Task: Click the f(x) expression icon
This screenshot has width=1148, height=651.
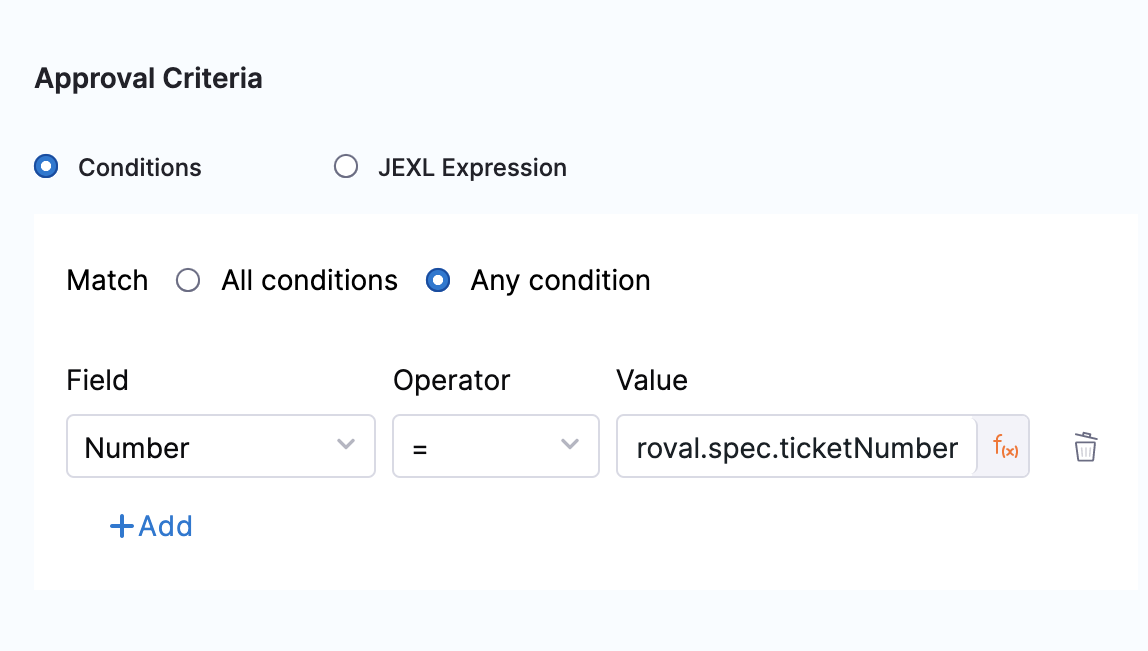Action: point(1004,447)
